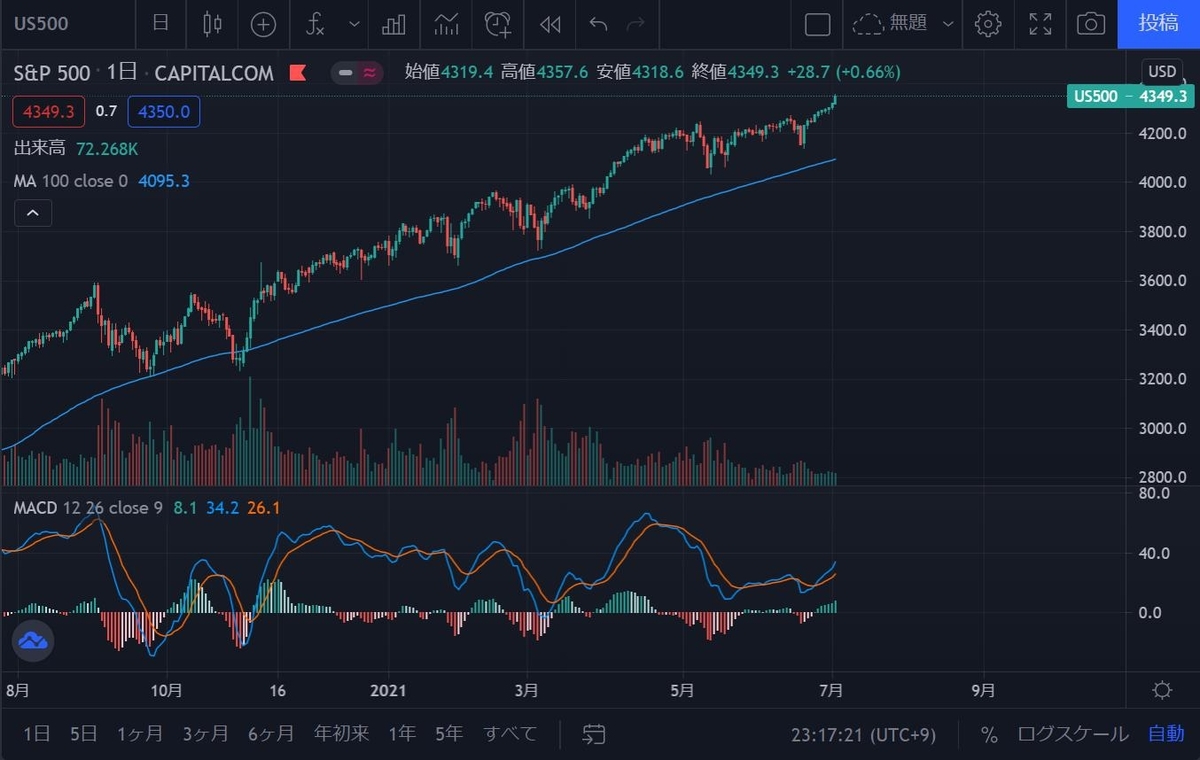This screenshot has height=760, width=1200.
Task: Redo the last chart action
Action: click(635, 24)
